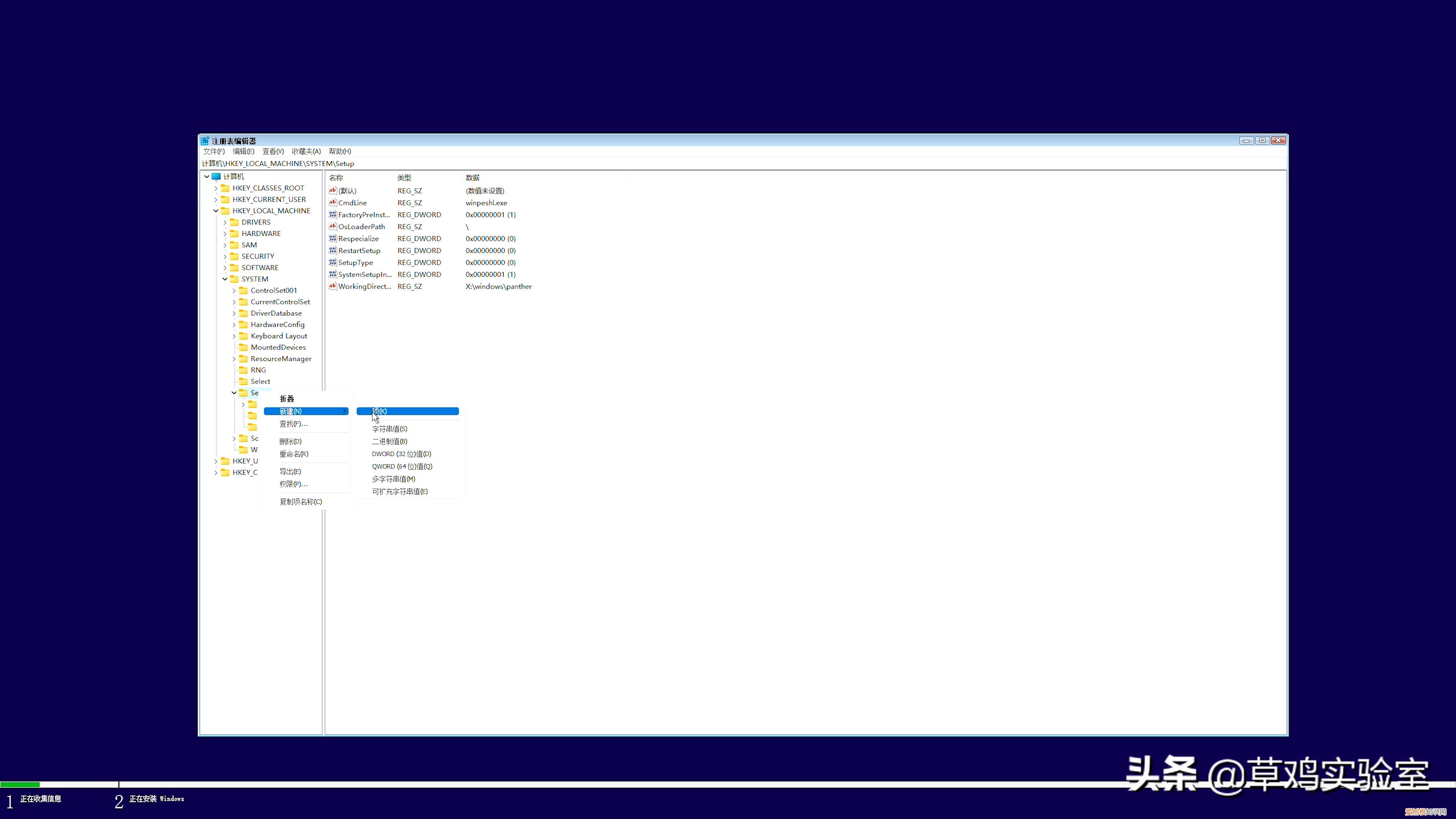Choose 项(K) to create new key

407,411
